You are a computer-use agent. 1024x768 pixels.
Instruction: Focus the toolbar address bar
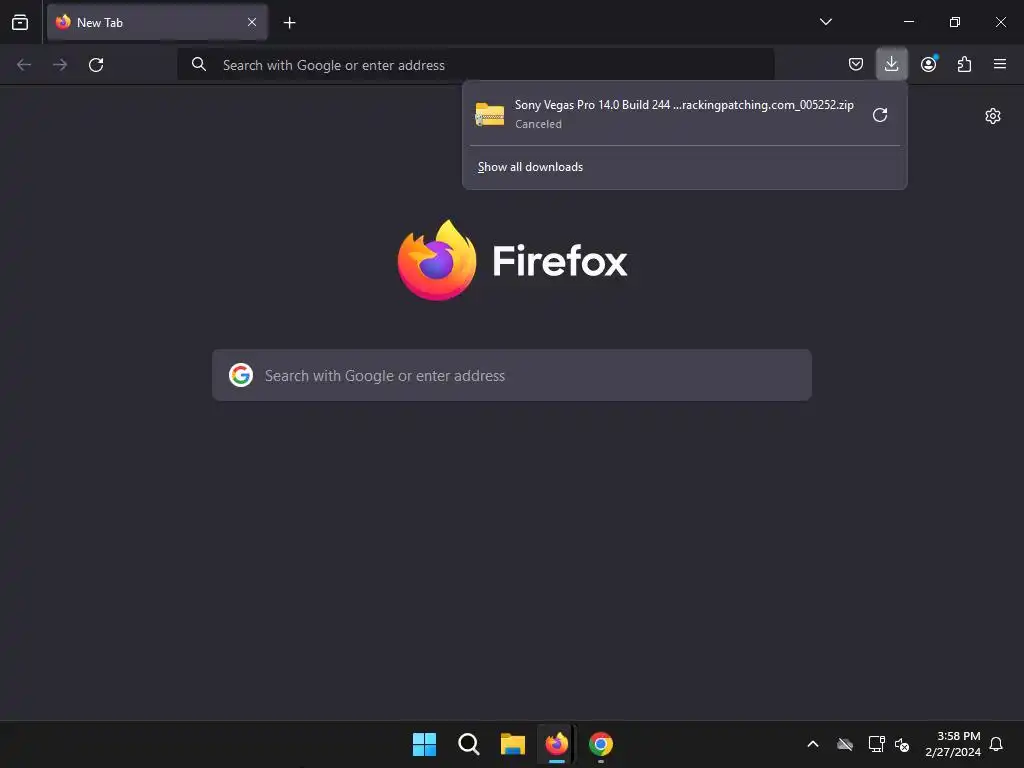(x=475, y=65)
